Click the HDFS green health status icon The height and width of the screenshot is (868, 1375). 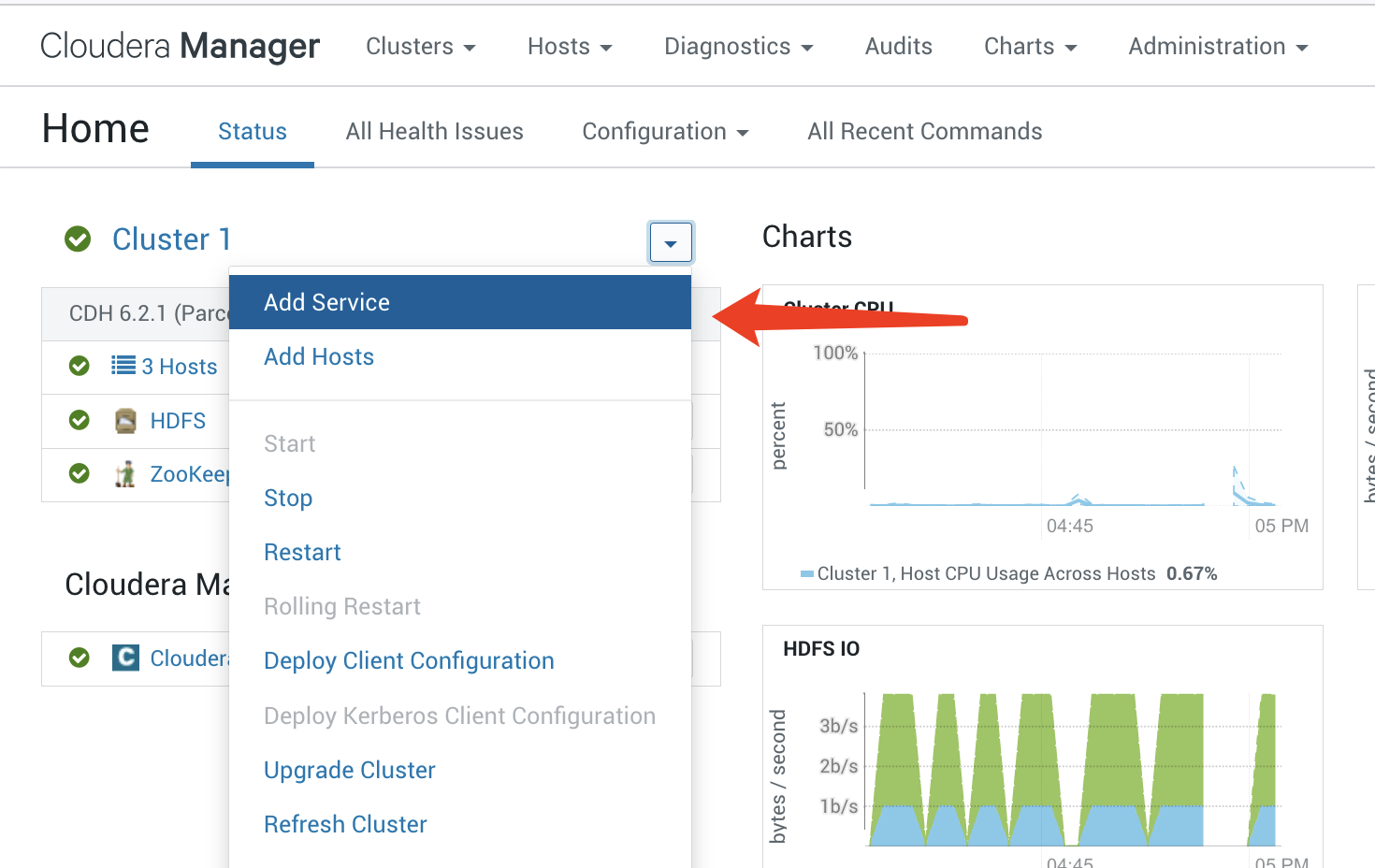coord(80,420)
